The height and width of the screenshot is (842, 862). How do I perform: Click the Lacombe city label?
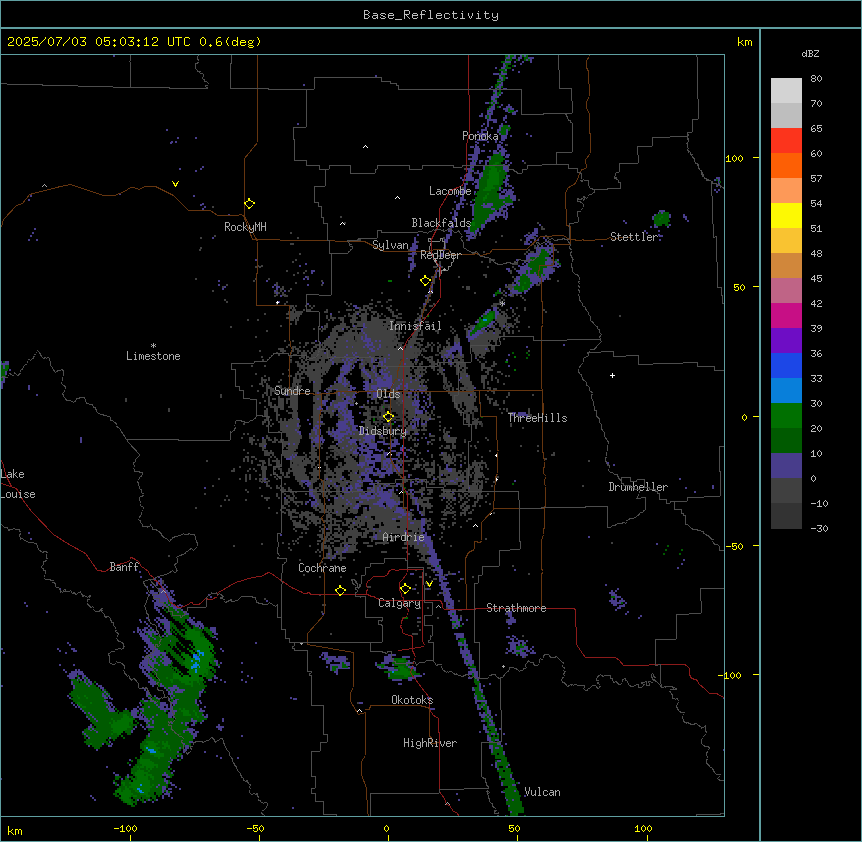450,191
